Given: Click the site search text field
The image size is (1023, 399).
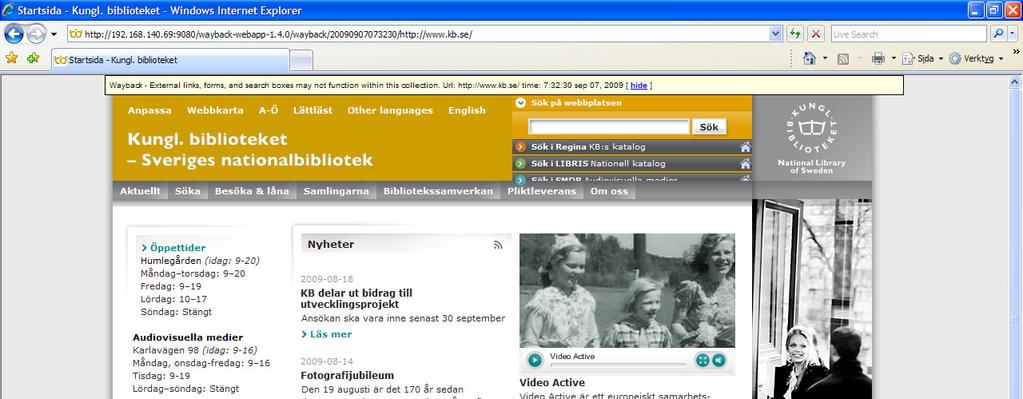Looking at the screenshot, I should pyautogui.click(x=609, y=126).
